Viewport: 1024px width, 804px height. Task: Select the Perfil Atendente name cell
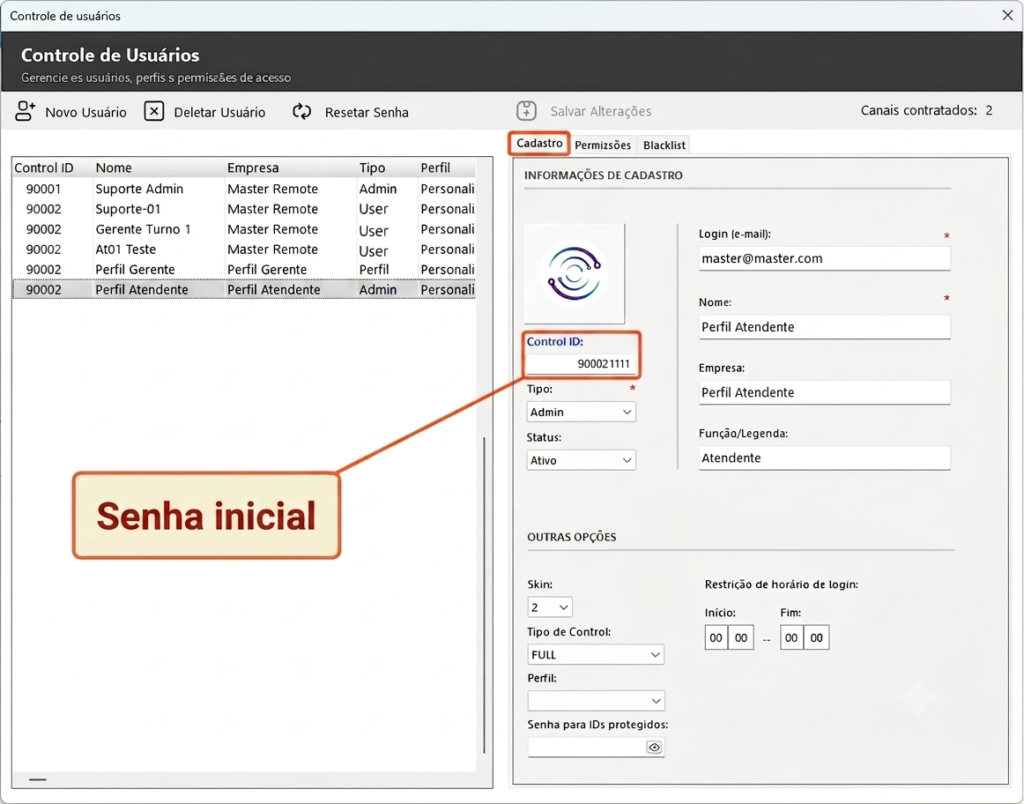(x=141, y=289)
